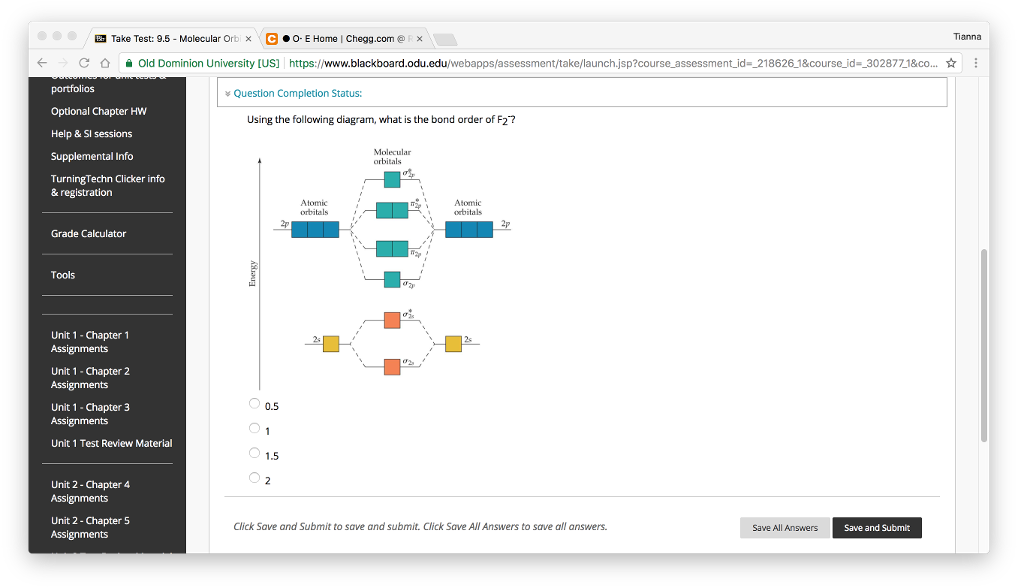Image resolution: width=1017 pixels, height=587 pixels.
Task: Expand Question Completion Status section
Action: tap(296, 93)
